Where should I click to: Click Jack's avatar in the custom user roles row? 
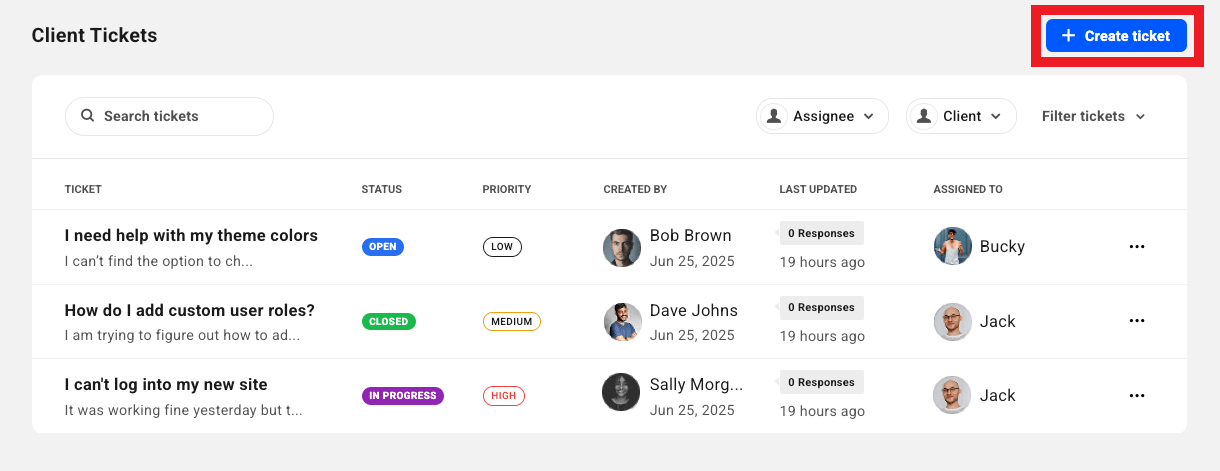[x=953, y=322]
